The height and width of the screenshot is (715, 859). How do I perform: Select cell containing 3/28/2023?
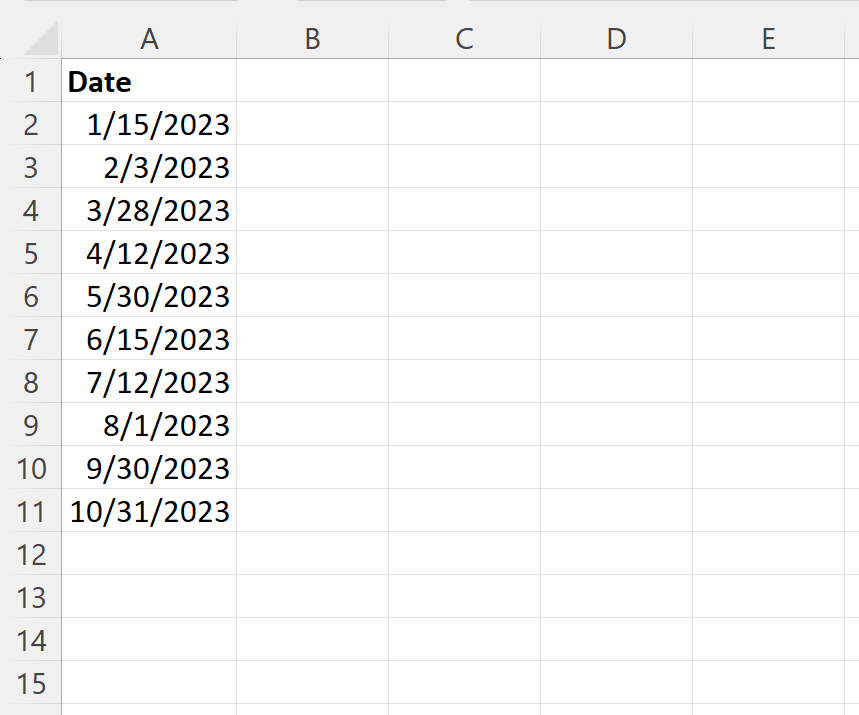pos(149,210)
